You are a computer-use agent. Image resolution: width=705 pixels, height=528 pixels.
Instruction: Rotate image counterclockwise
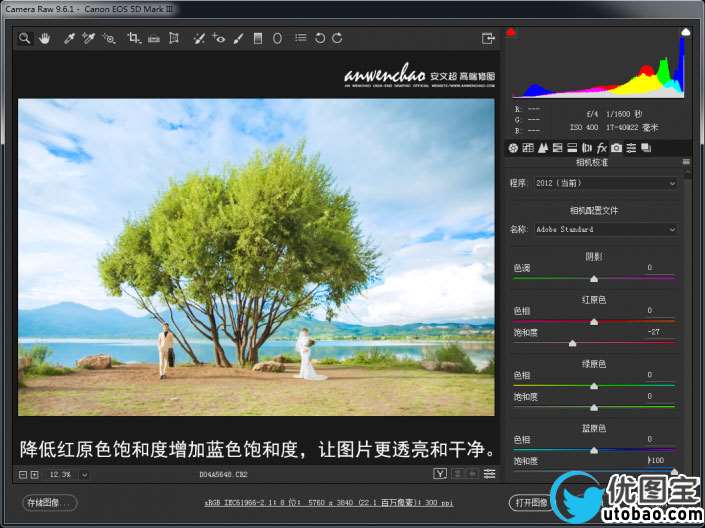[320, 39]
